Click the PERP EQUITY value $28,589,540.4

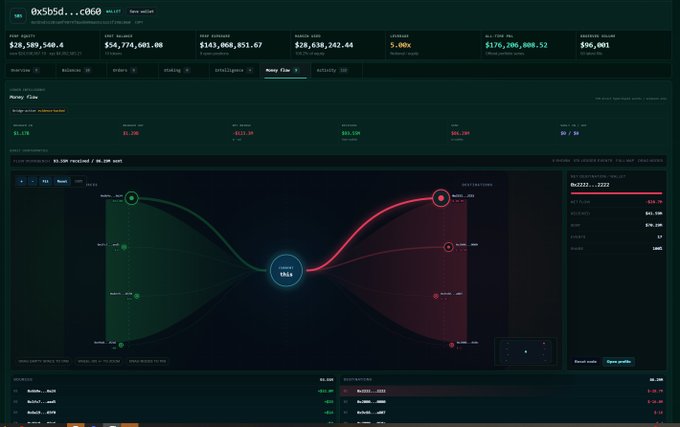36,45
